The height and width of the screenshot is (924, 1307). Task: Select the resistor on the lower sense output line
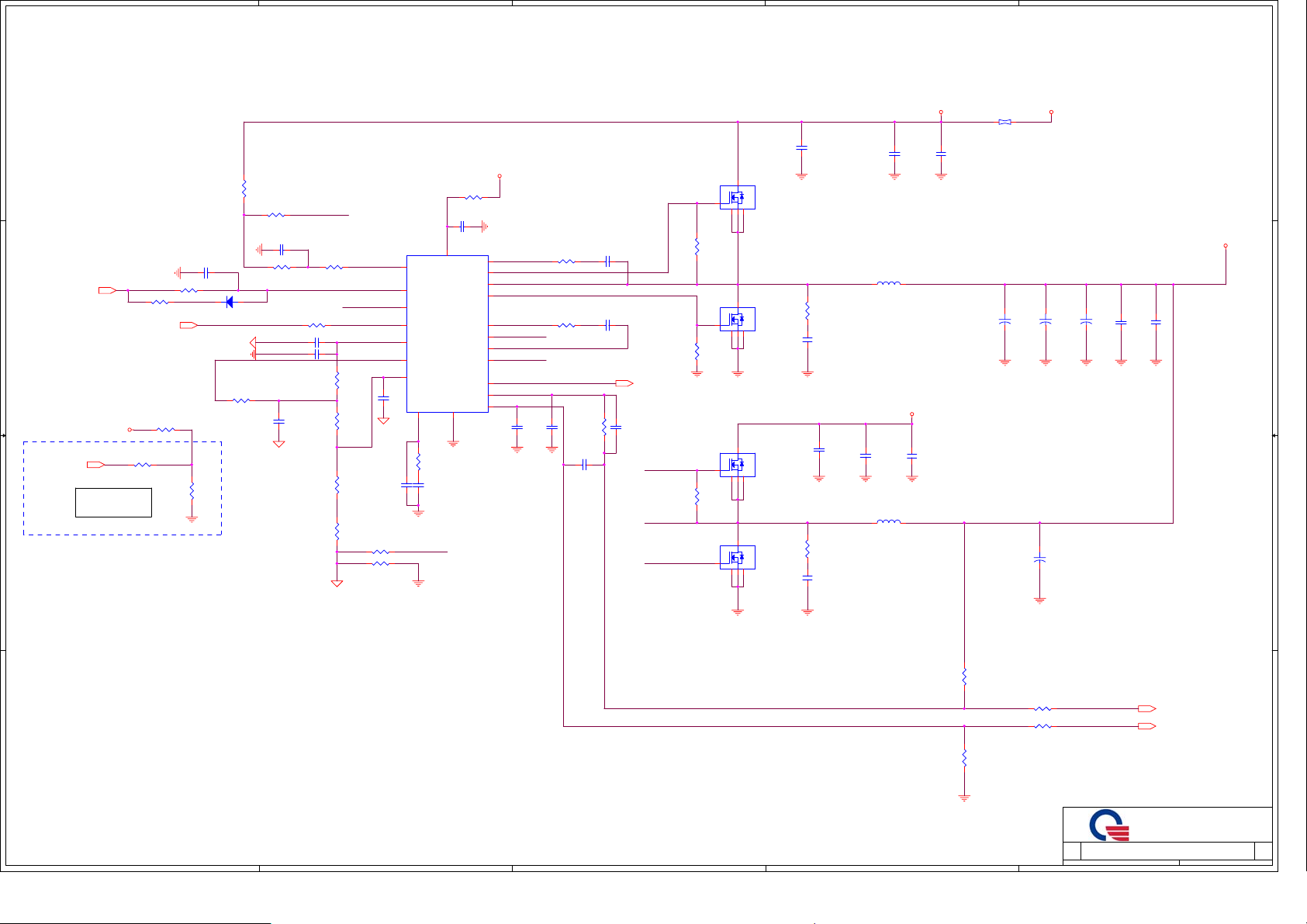(1043, 726)
